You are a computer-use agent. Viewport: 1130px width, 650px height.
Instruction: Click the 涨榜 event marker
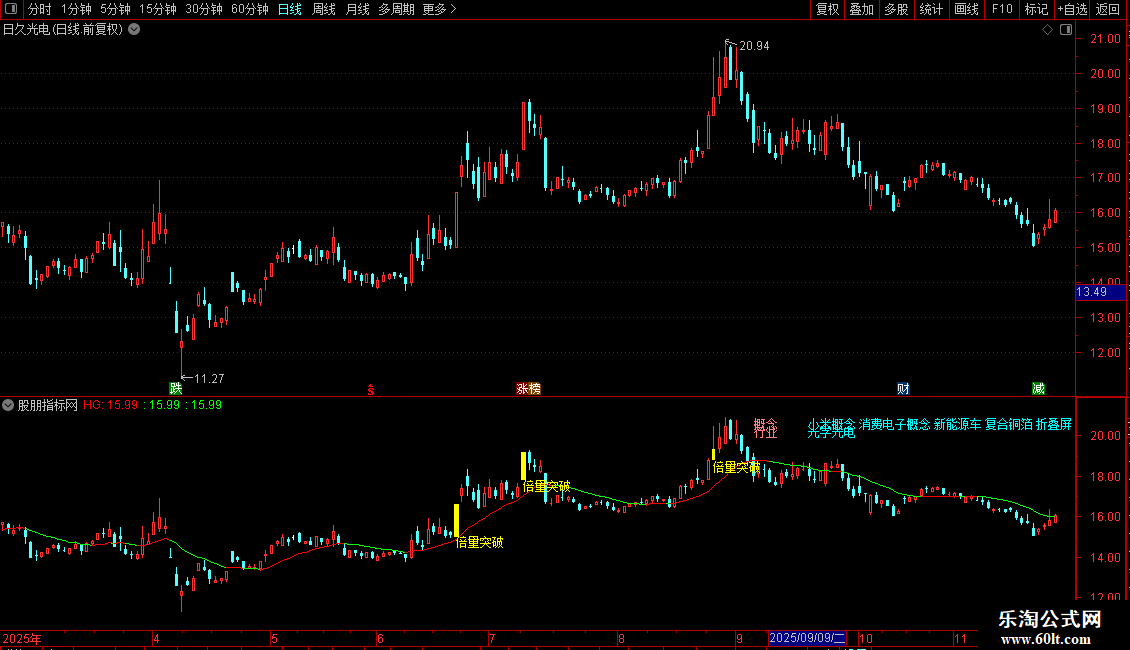tap(528, 388)
